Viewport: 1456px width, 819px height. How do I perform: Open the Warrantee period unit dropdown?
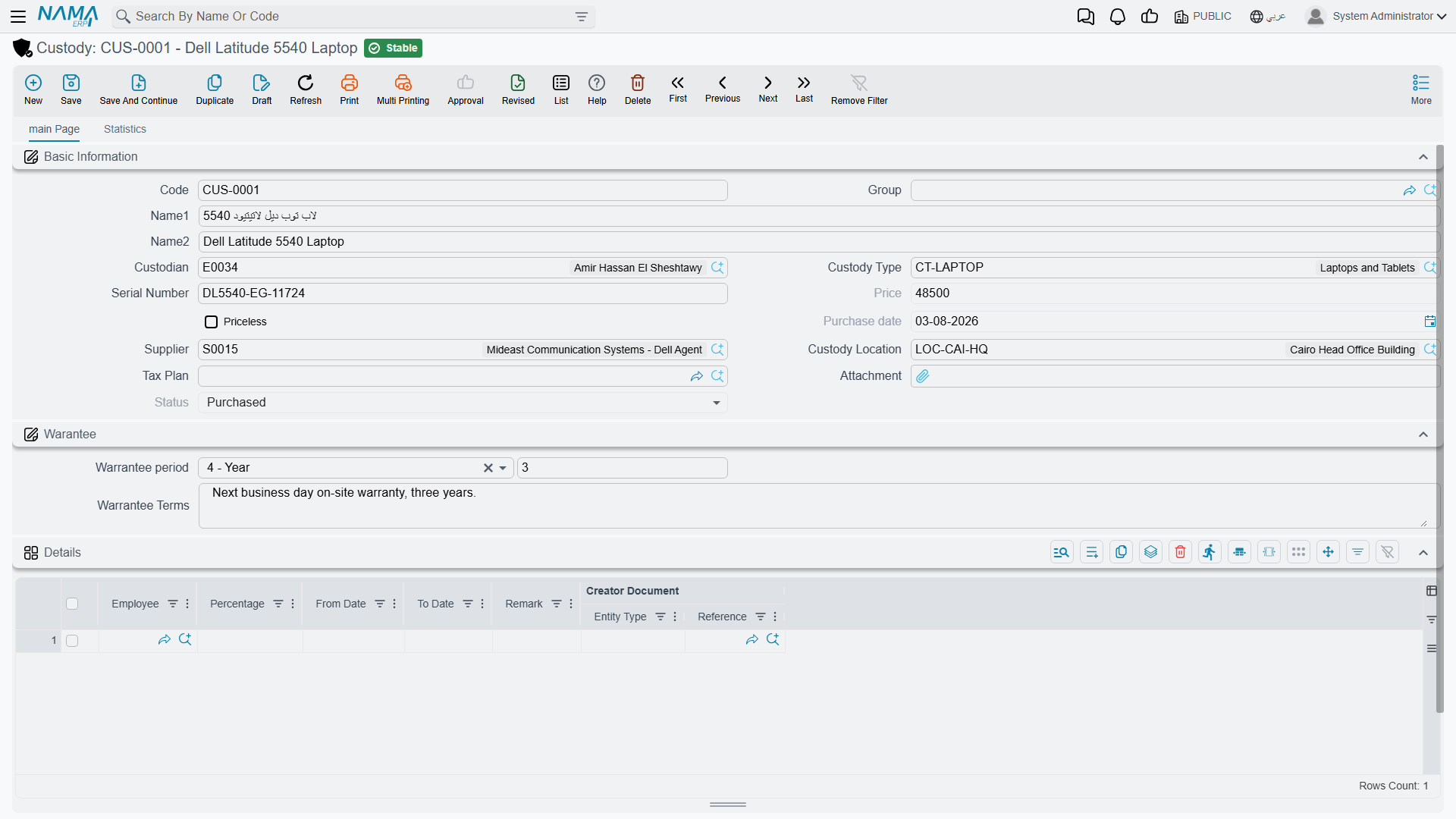tap(503, 468)
